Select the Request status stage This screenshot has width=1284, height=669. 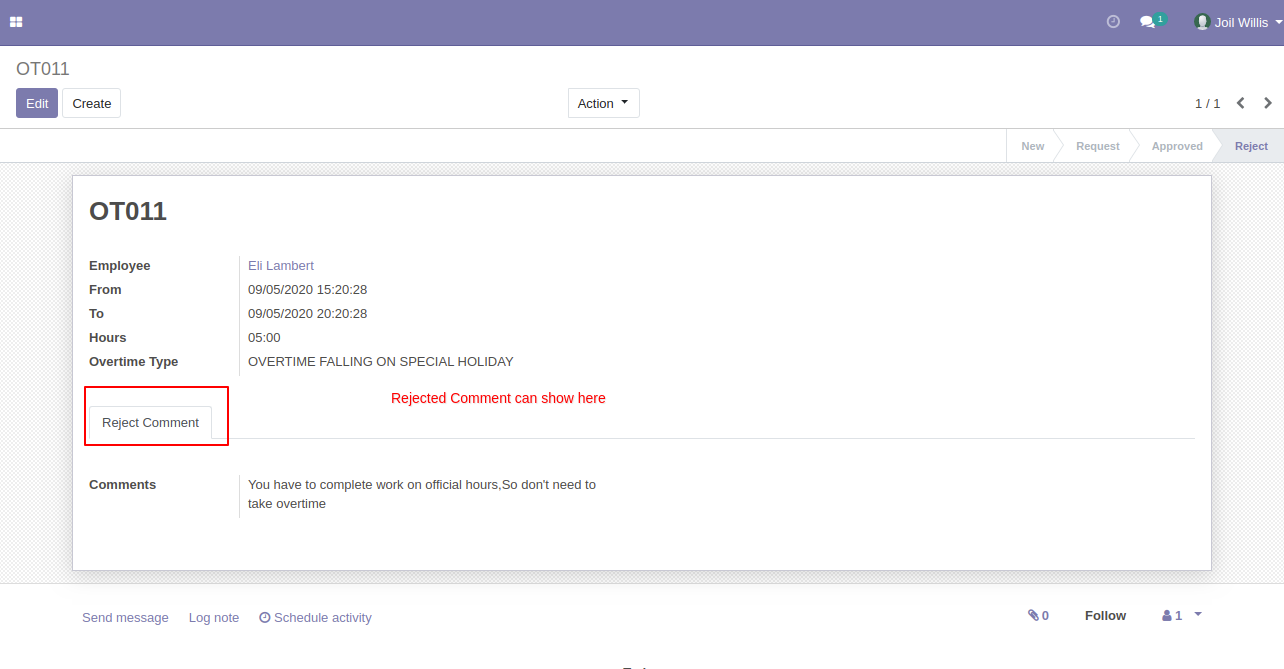point(1097,146)
